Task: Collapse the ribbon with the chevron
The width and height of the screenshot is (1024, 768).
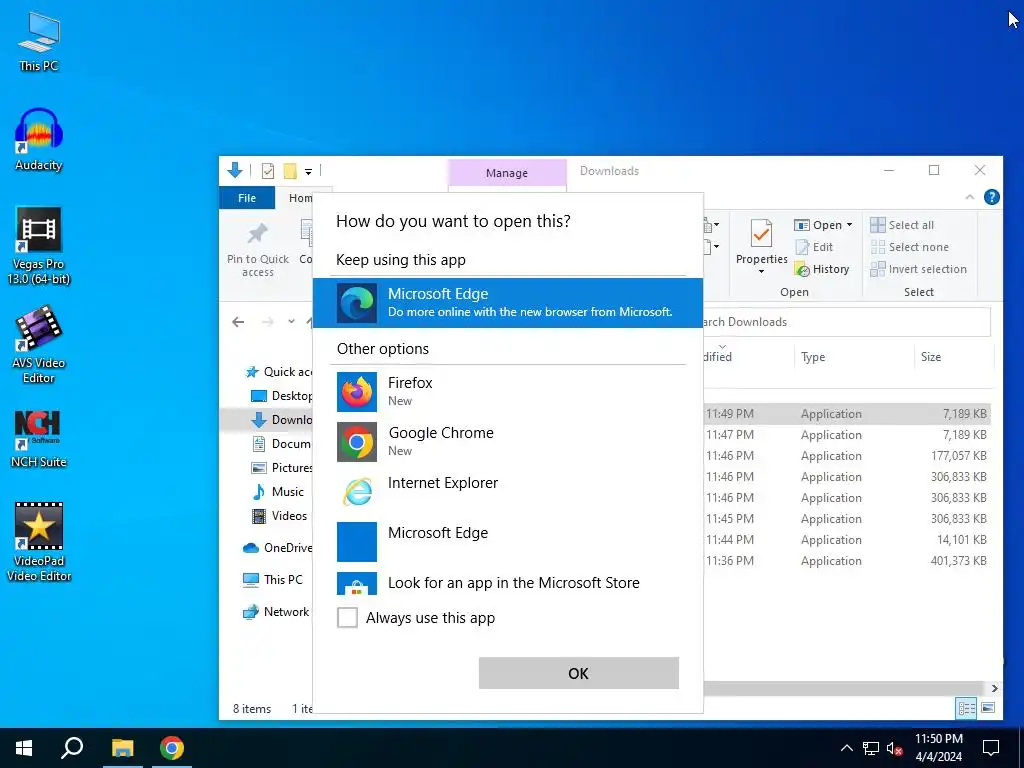Action: tap(970, 197)
